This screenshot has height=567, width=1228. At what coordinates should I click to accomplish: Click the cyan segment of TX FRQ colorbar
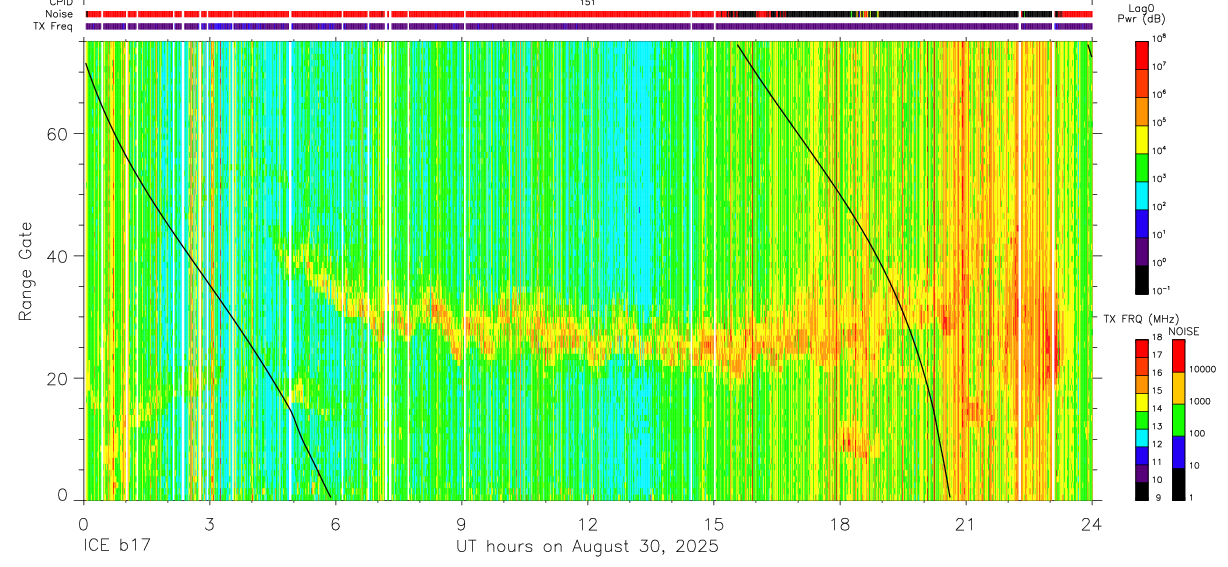tap(1141, 438)
